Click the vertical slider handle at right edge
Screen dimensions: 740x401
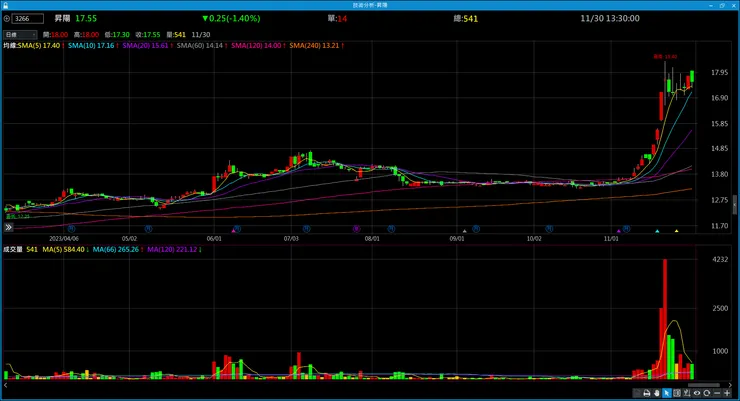click(735, 204)
